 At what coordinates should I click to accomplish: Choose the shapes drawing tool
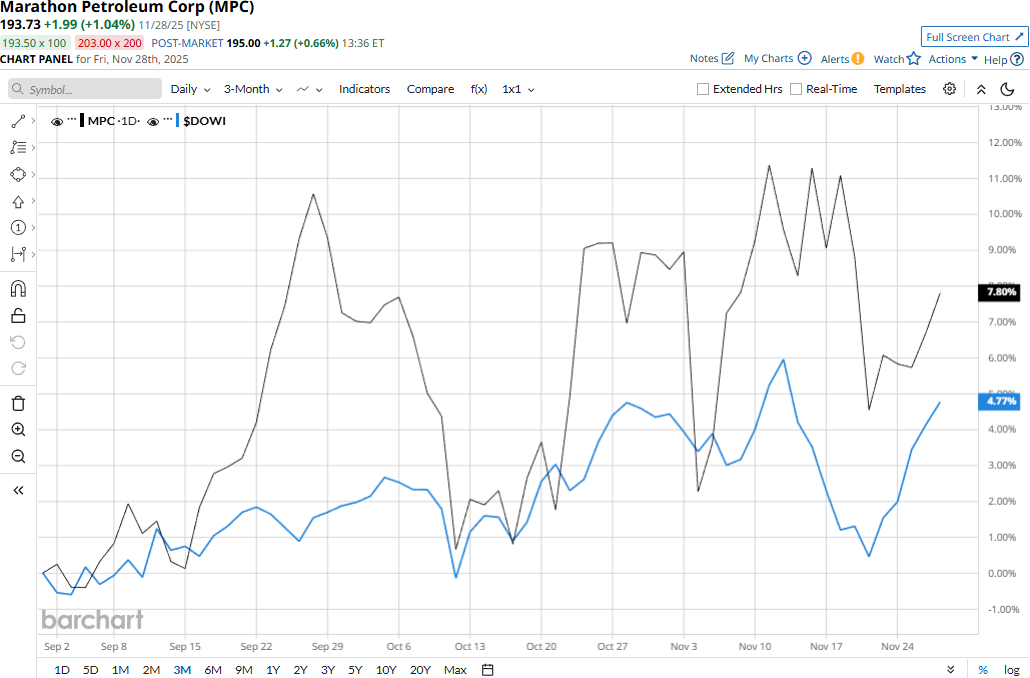pos(18,175)
